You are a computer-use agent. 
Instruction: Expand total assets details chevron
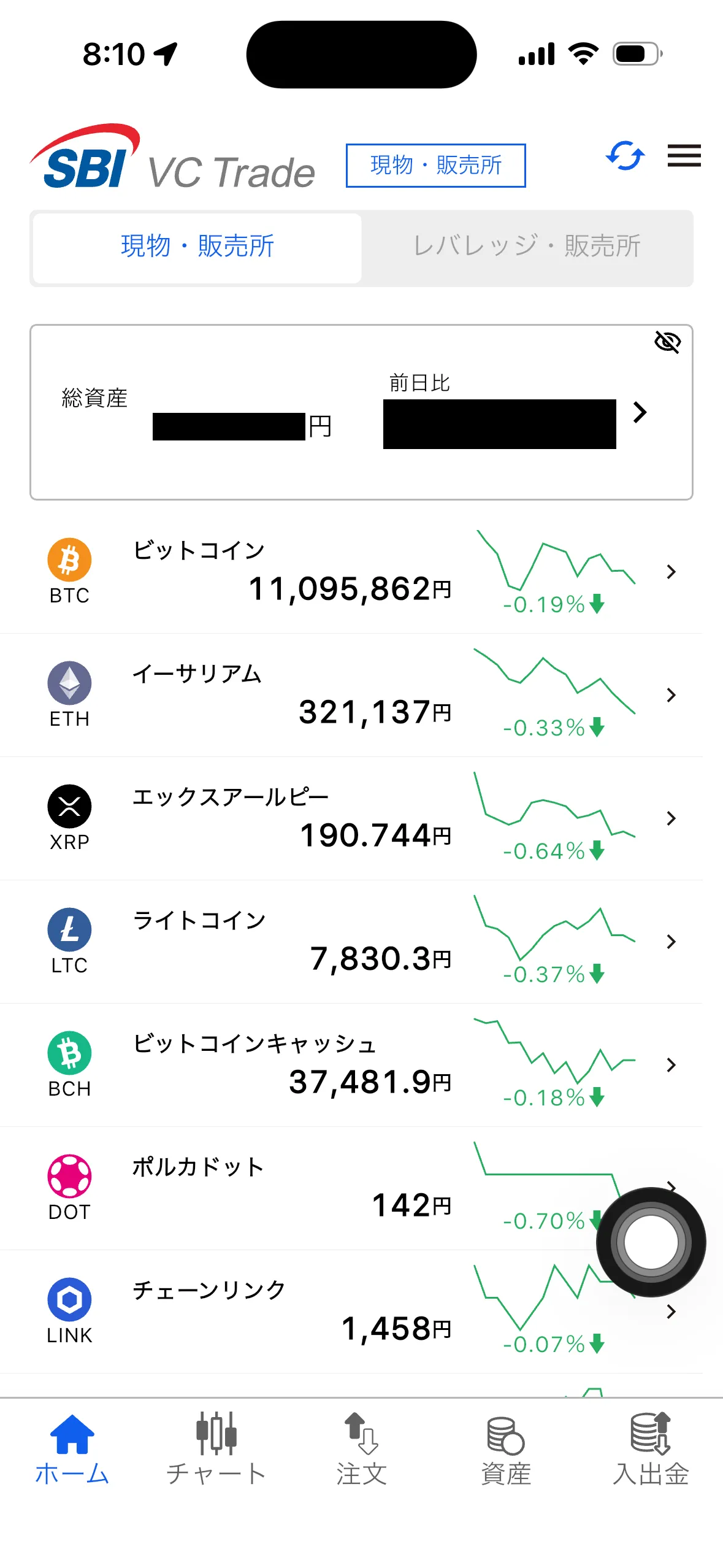tap(640, 413)
